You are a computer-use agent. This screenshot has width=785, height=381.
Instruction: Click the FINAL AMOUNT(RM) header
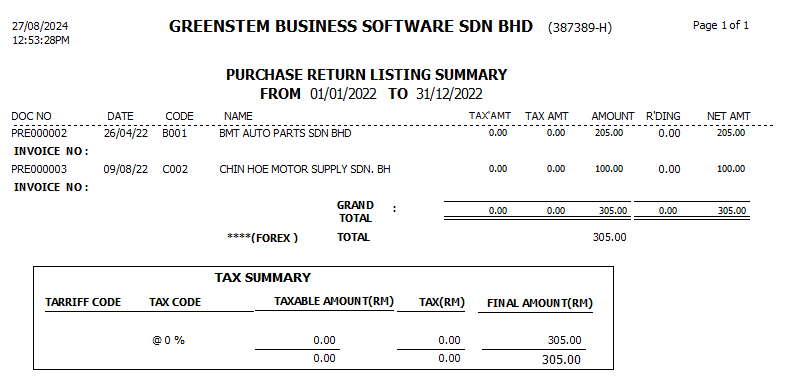(540, 303)
